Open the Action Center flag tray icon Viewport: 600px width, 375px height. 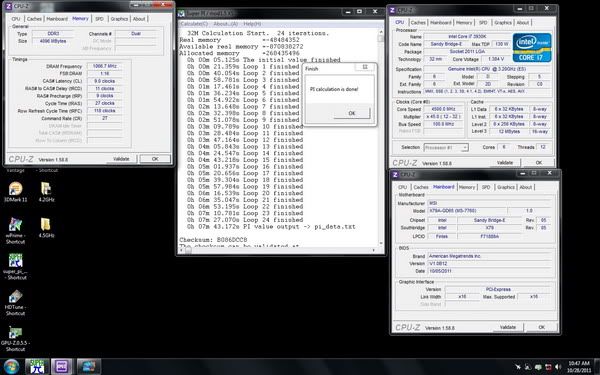(538, 367)
